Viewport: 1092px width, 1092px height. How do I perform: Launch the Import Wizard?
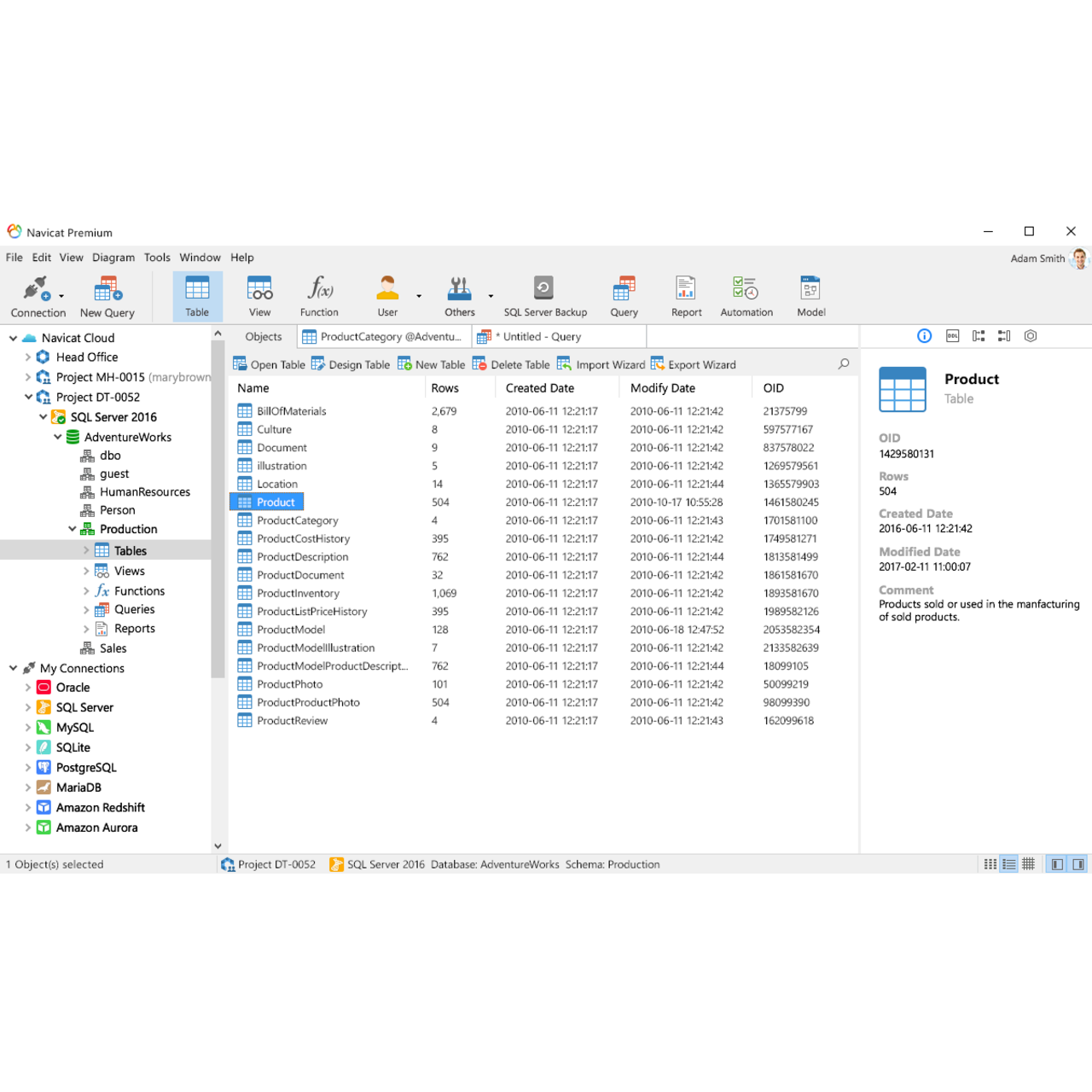point(601,364)
